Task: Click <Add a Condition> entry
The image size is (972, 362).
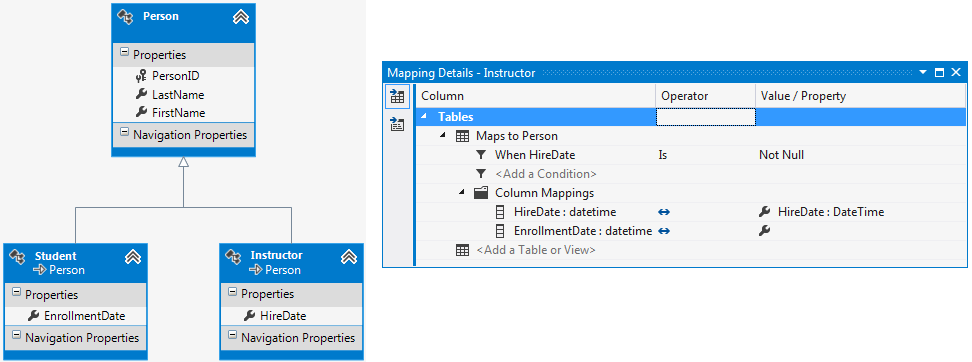Action: point(546,174)
